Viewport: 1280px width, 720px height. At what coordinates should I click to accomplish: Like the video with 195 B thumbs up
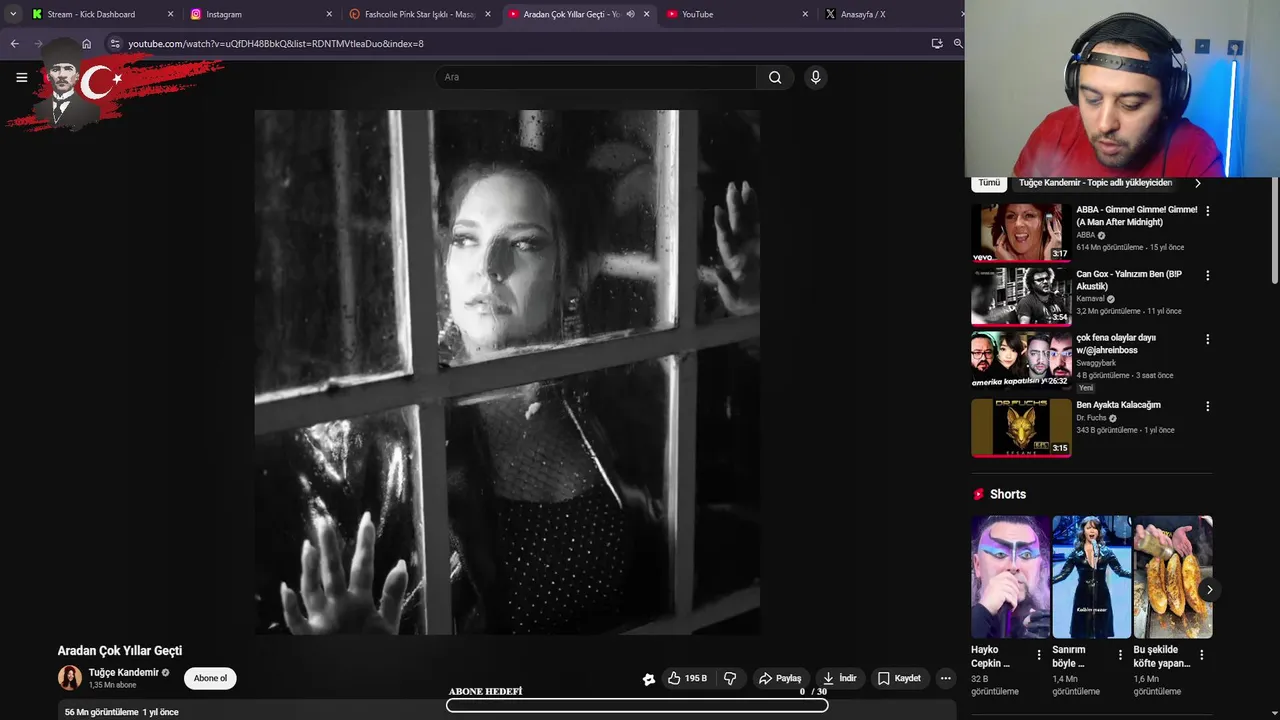[x=687, y=678]
